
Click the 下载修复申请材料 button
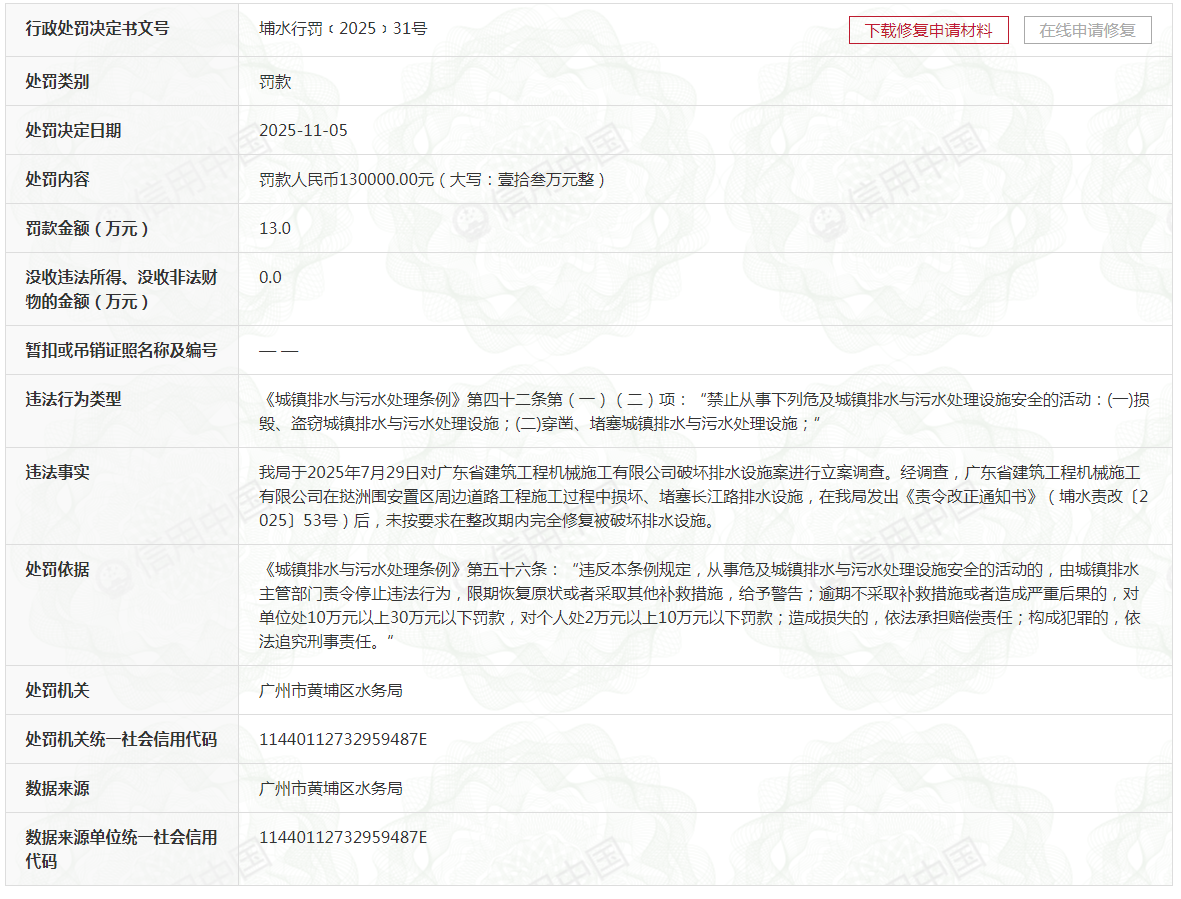click(928, 30)
